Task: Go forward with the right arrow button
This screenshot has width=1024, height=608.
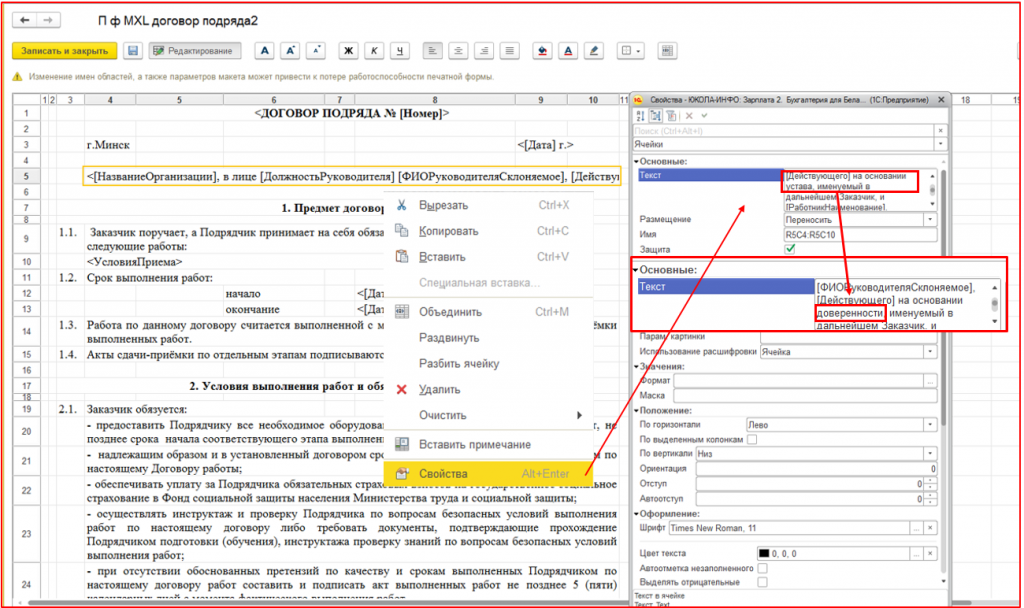Action: coord(48,20)
